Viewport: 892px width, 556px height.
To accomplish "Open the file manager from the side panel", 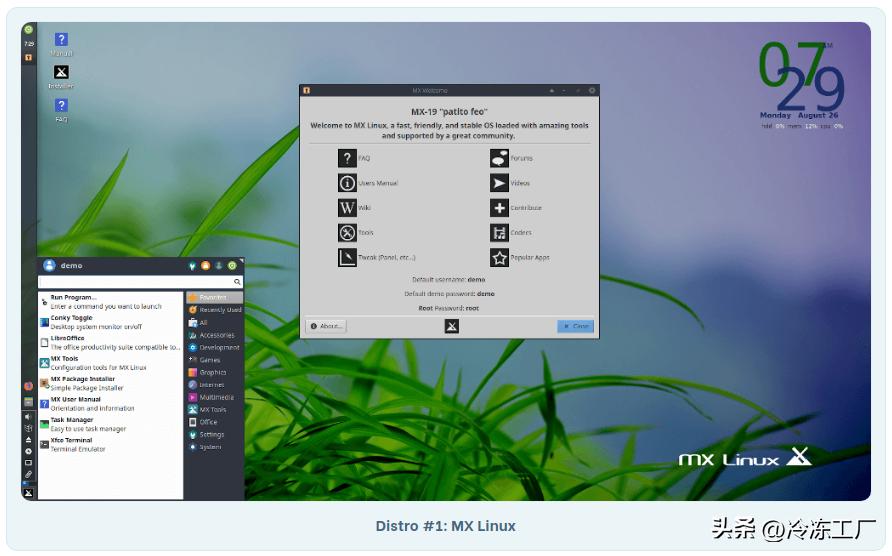I will [x=28, y=402].
